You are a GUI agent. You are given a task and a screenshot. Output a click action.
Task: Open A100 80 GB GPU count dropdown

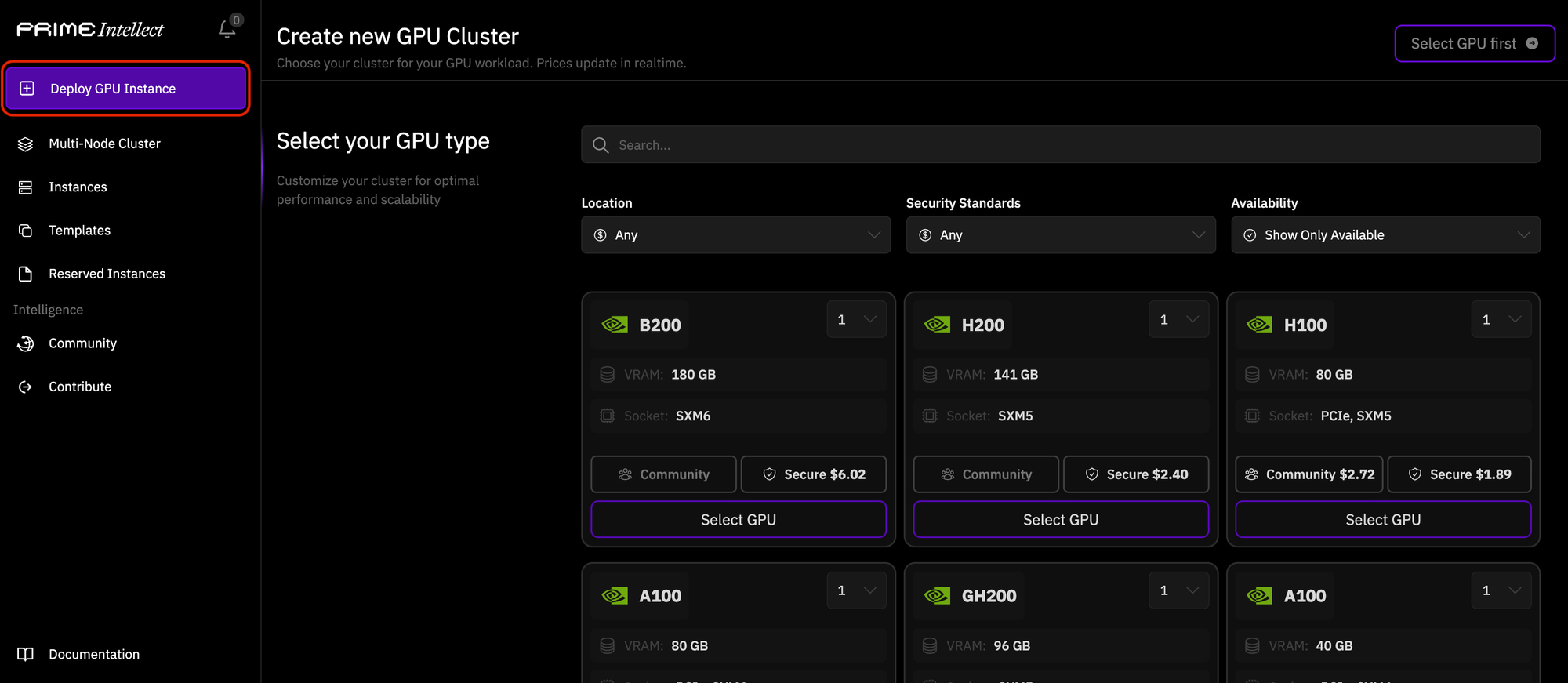[x=856, y=590]
